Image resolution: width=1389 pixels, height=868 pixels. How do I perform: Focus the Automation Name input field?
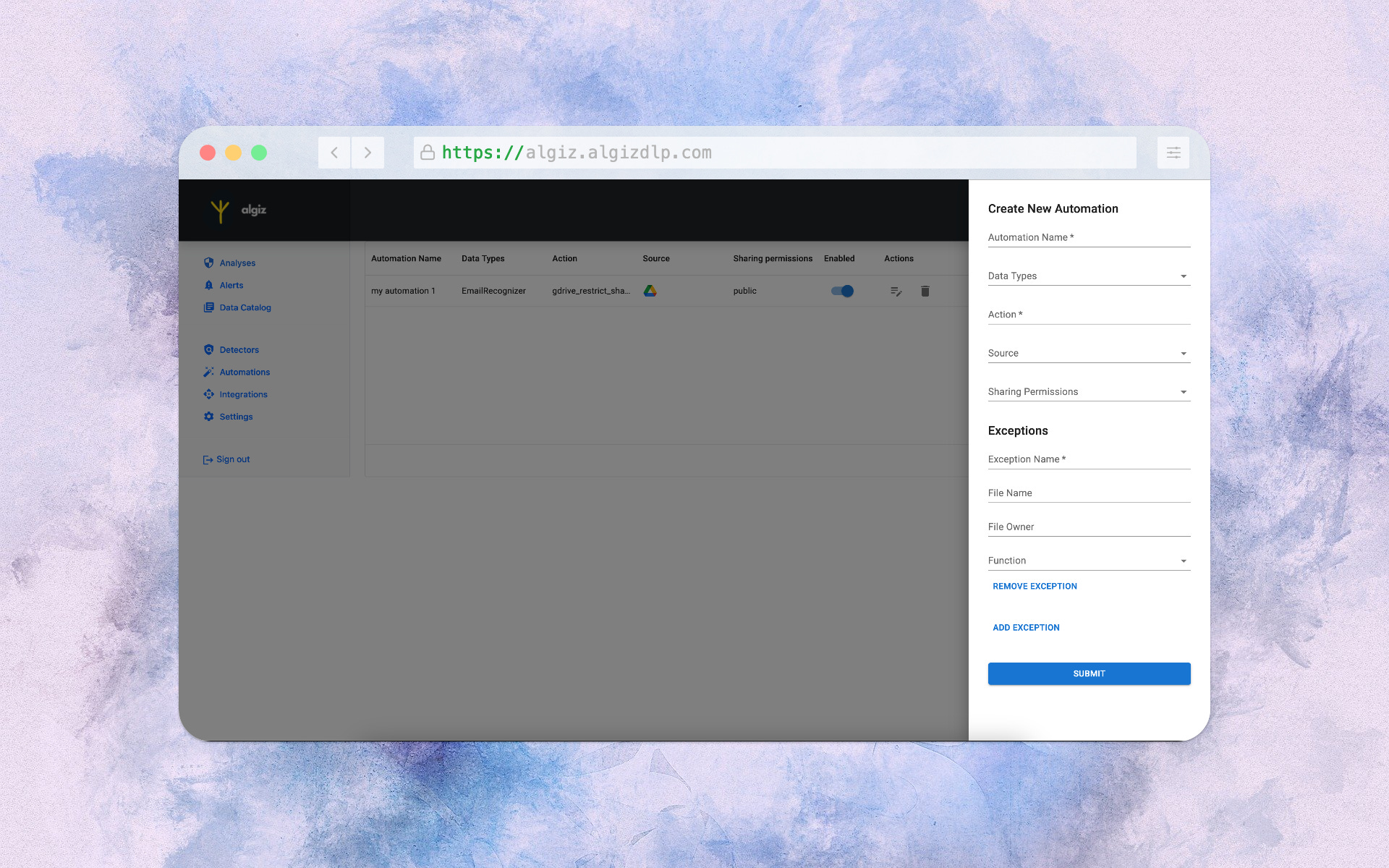click(x=1088, y=238)
